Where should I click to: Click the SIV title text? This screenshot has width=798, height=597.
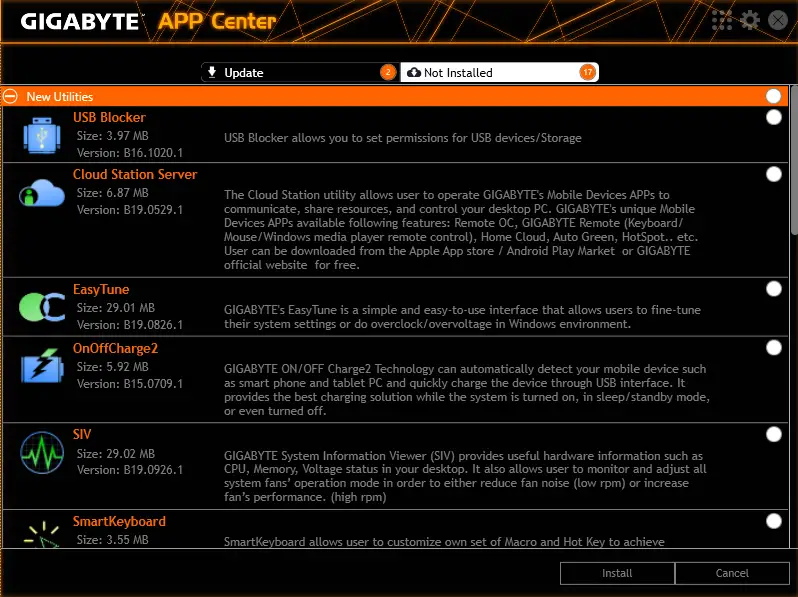click(x=82, y=434)
